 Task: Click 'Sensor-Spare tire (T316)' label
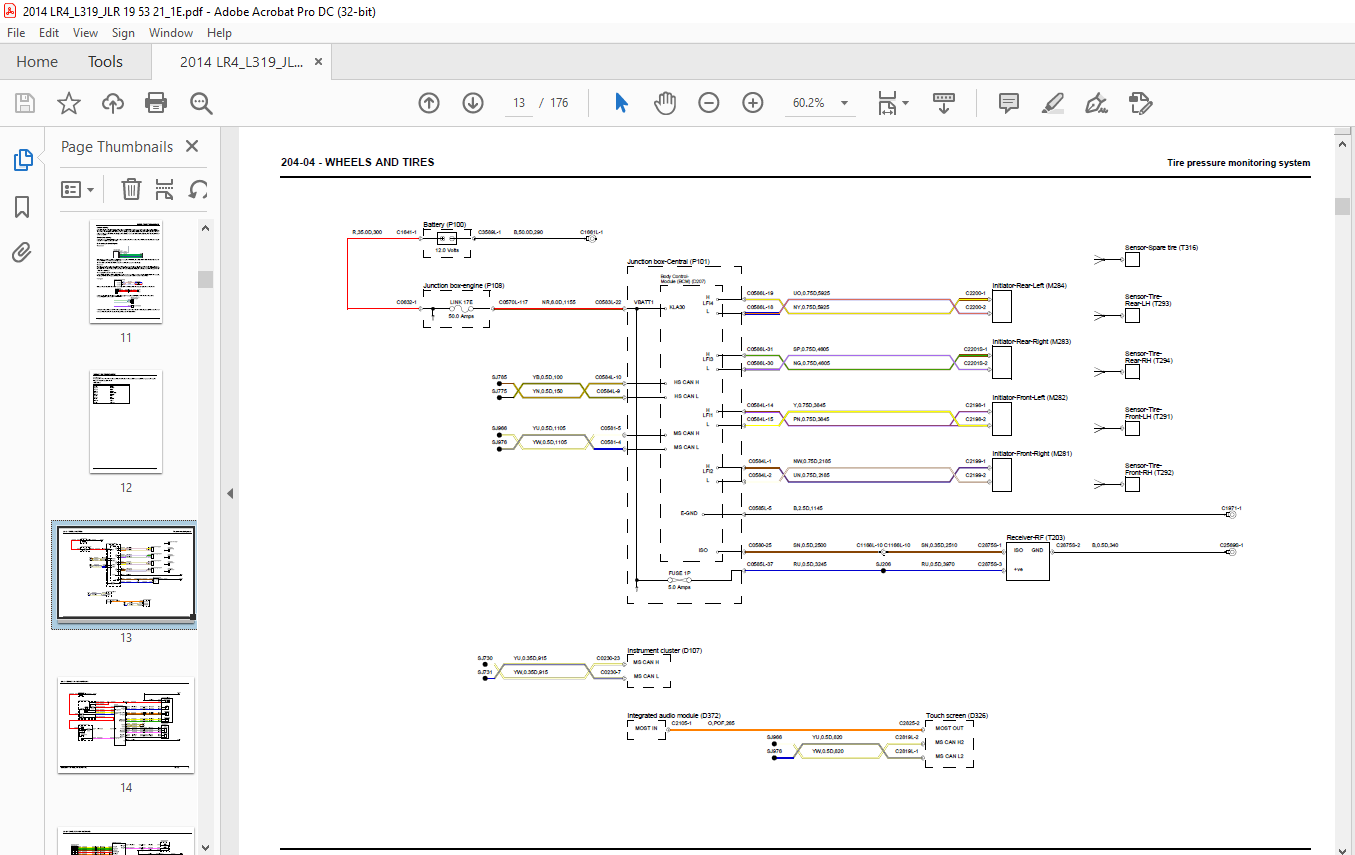1161,248
